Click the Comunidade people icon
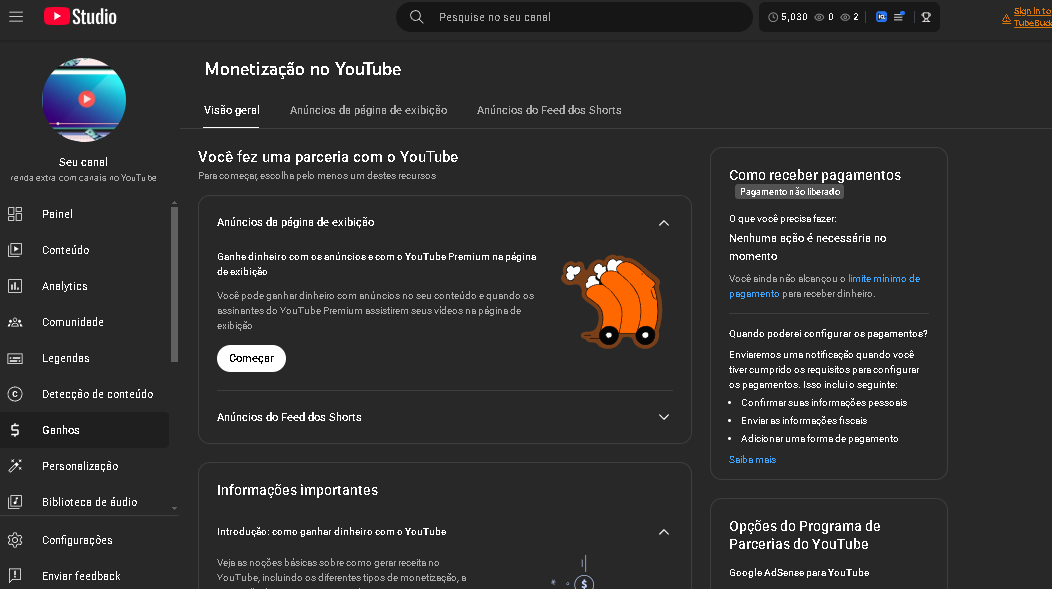1052x589 pixels. [15, 323]
